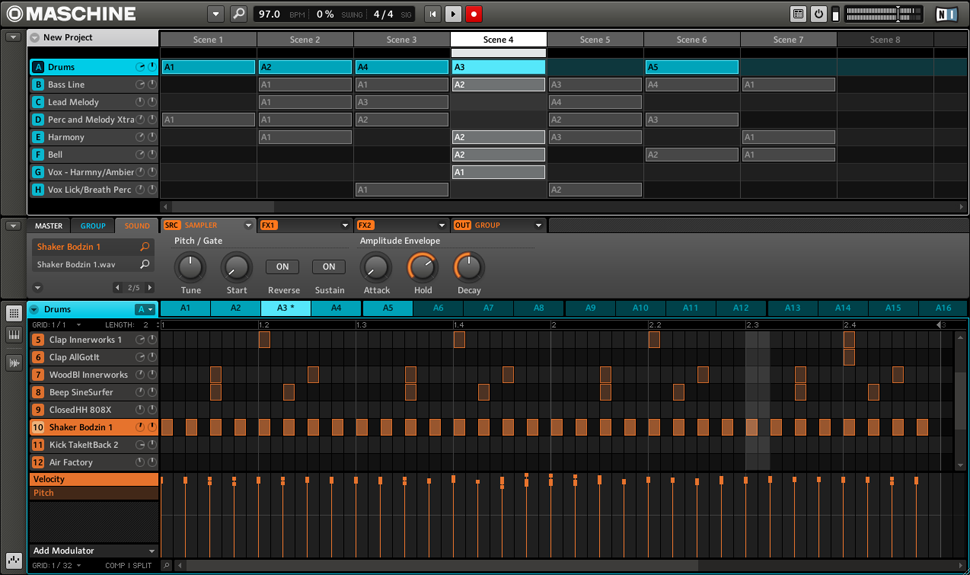Click the search icon next to Shaker Bodzin 1.wav
970x575 pixels.
pos(145,265)
